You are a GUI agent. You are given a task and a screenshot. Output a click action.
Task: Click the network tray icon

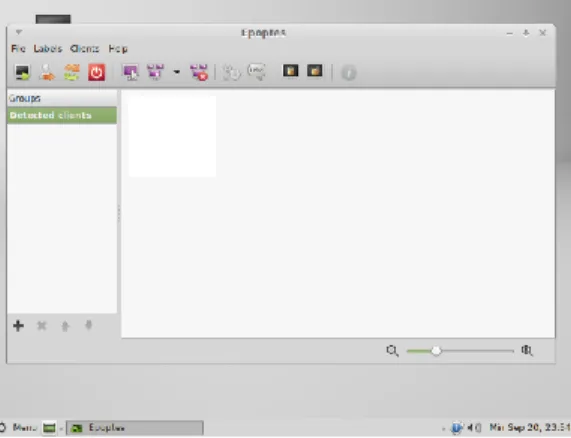(x=456, y=427)
